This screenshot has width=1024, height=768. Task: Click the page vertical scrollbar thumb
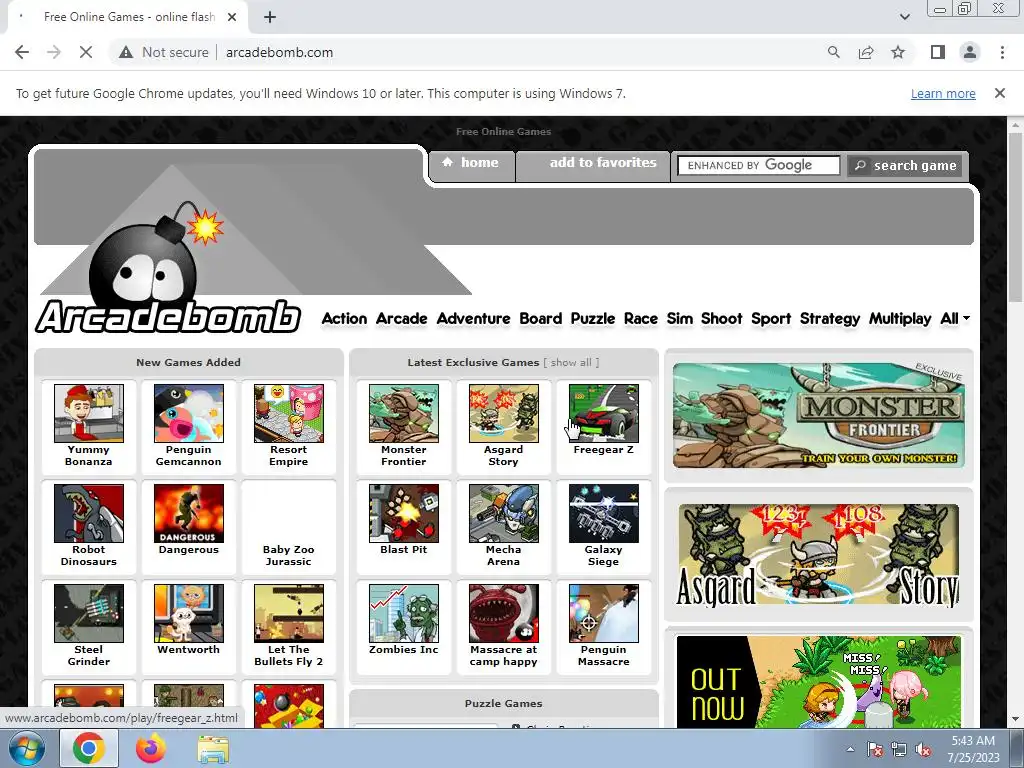(x=1015, y=216)
